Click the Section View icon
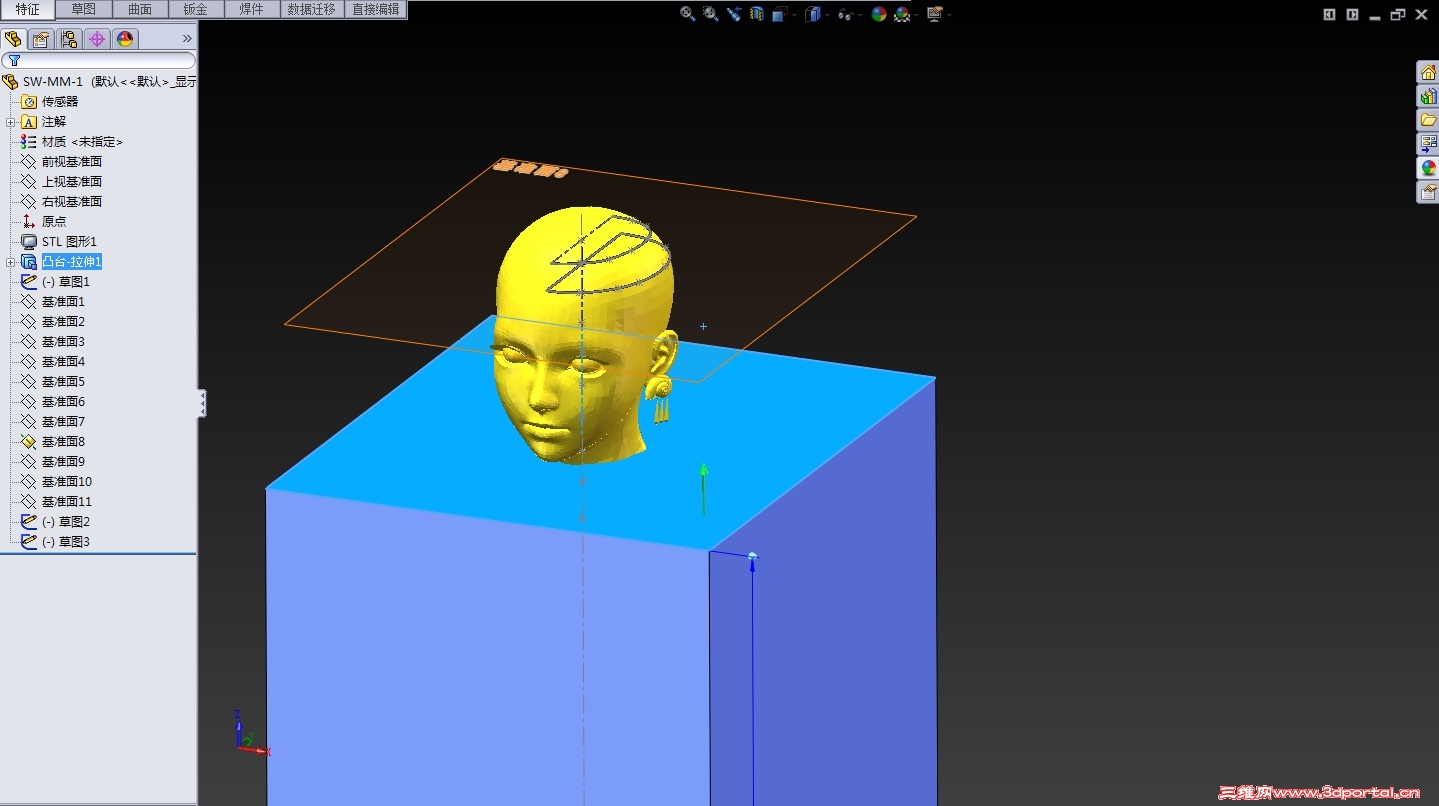The width and height of the screenshot is (1439, 806). click(x=757, y=13)
